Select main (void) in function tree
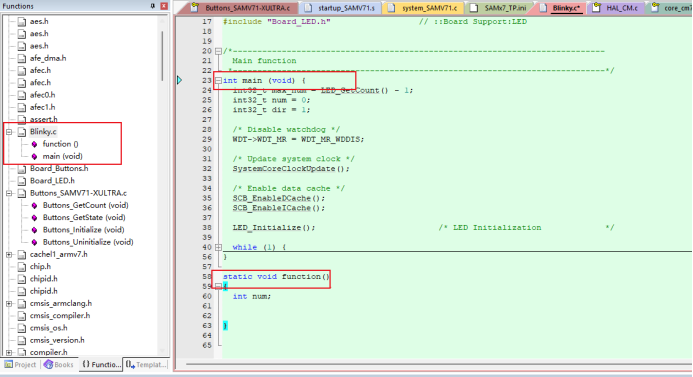Image resolution: width=693 pixels, height=377 pixels. [62, 156]
